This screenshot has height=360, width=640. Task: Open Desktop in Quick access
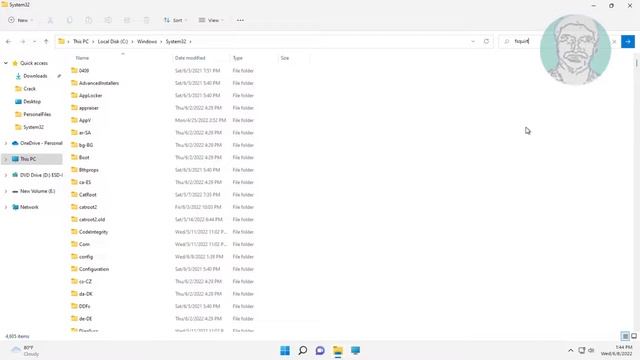[x=32, y=102]
